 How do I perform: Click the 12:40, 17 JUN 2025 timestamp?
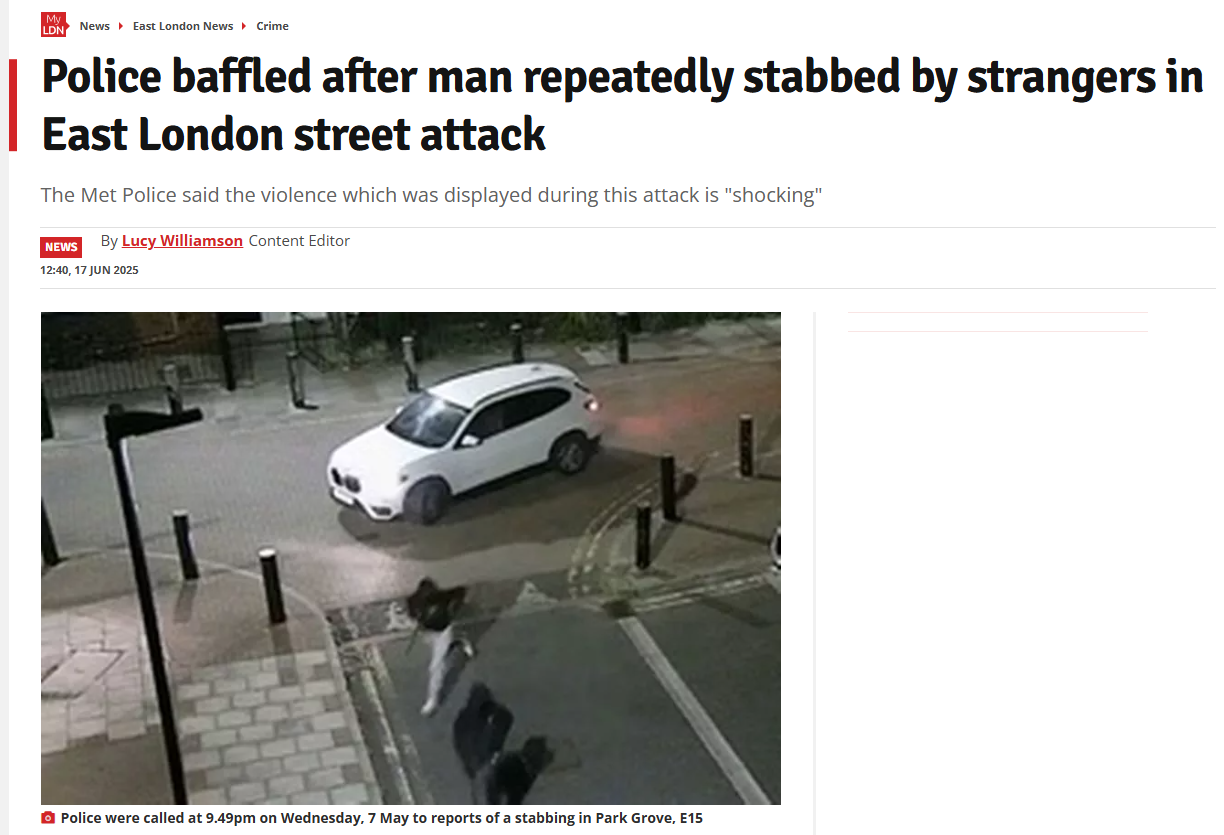(x=89, y=270)
